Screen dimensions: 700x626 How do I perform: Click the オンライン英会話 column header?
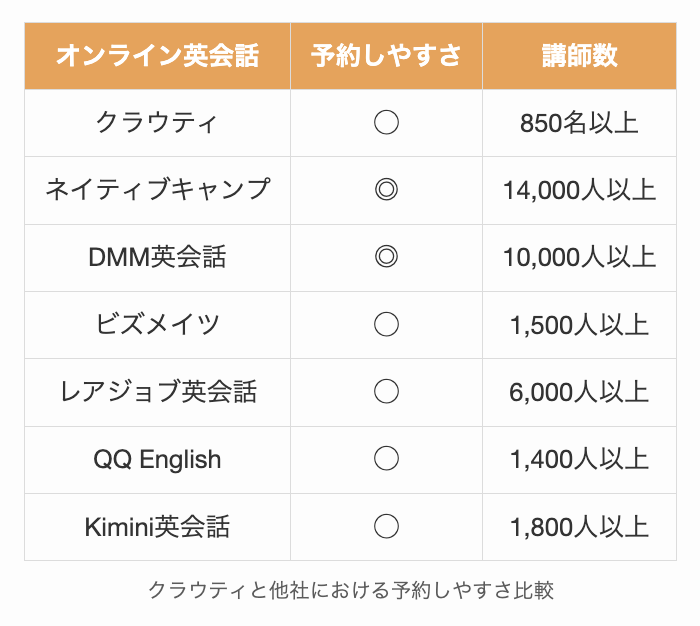click(157, 56)
